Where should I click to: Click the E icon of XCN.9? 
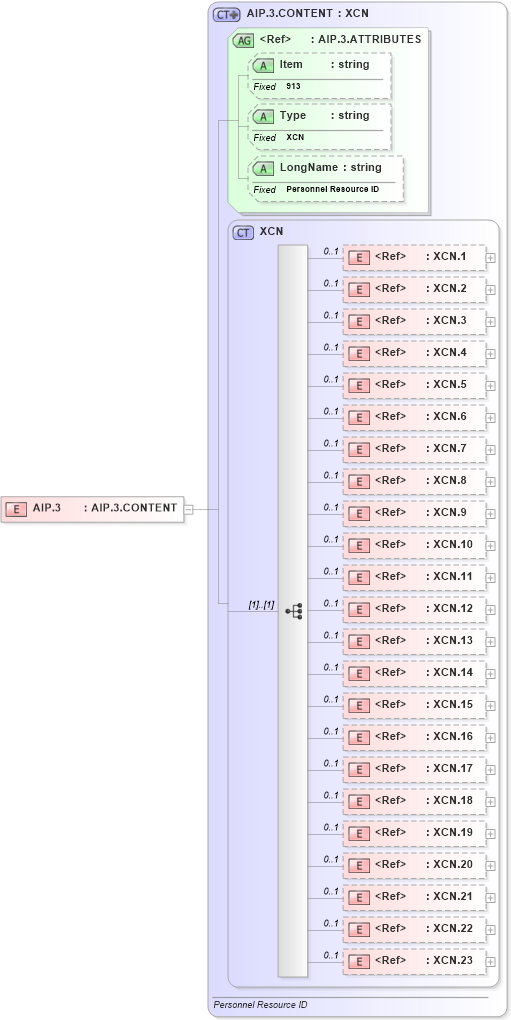coord(360,513)
